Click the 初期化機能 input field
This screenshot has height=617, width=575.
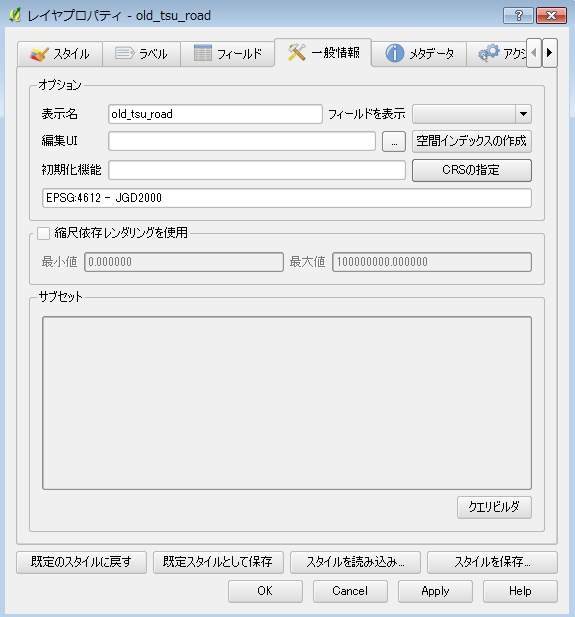(x=257, y=170)
